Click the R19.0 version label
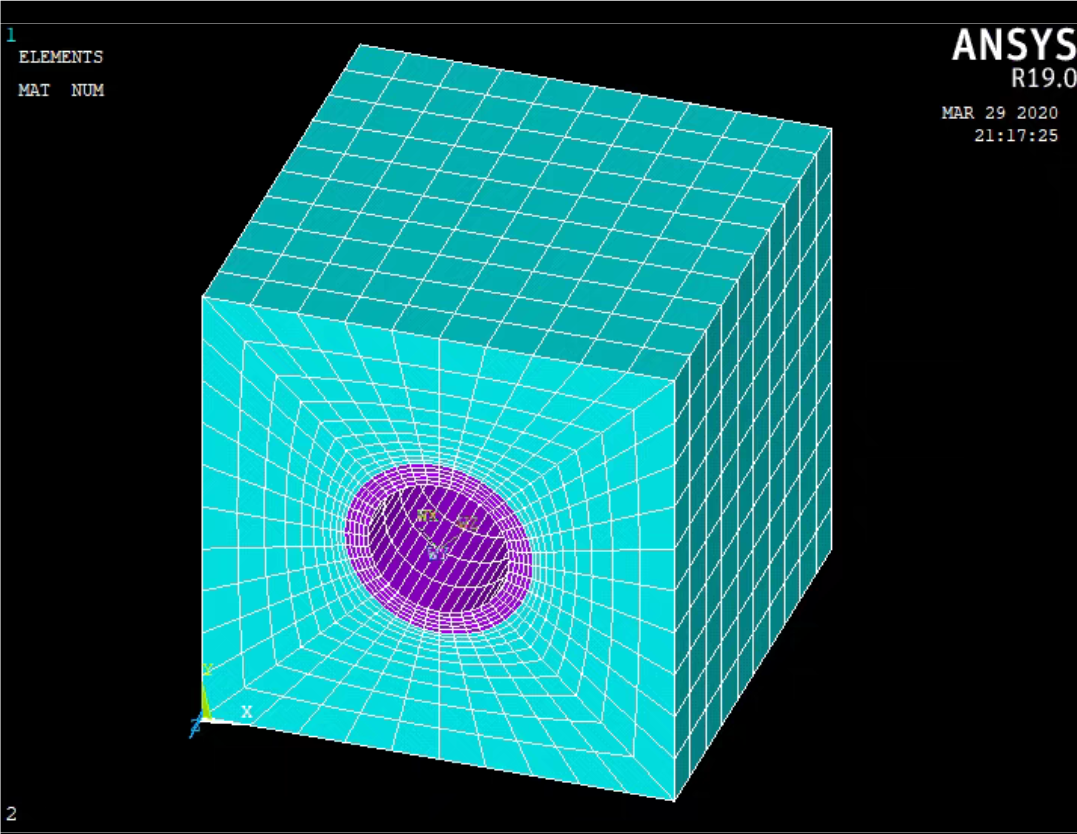The height and width of the screenshot is (834, 1077). [x=1043, y=78]
